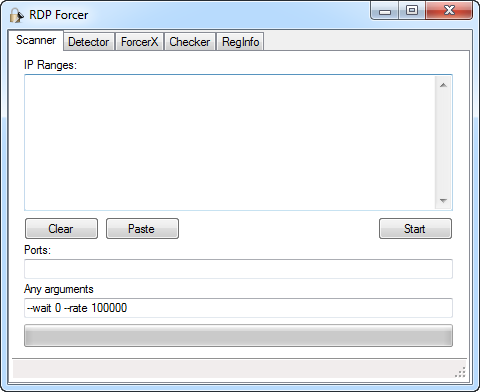The image size is (480, 392).
Task: Click the IP Ranges scrollbar up arrow
Action: point(443,85)
